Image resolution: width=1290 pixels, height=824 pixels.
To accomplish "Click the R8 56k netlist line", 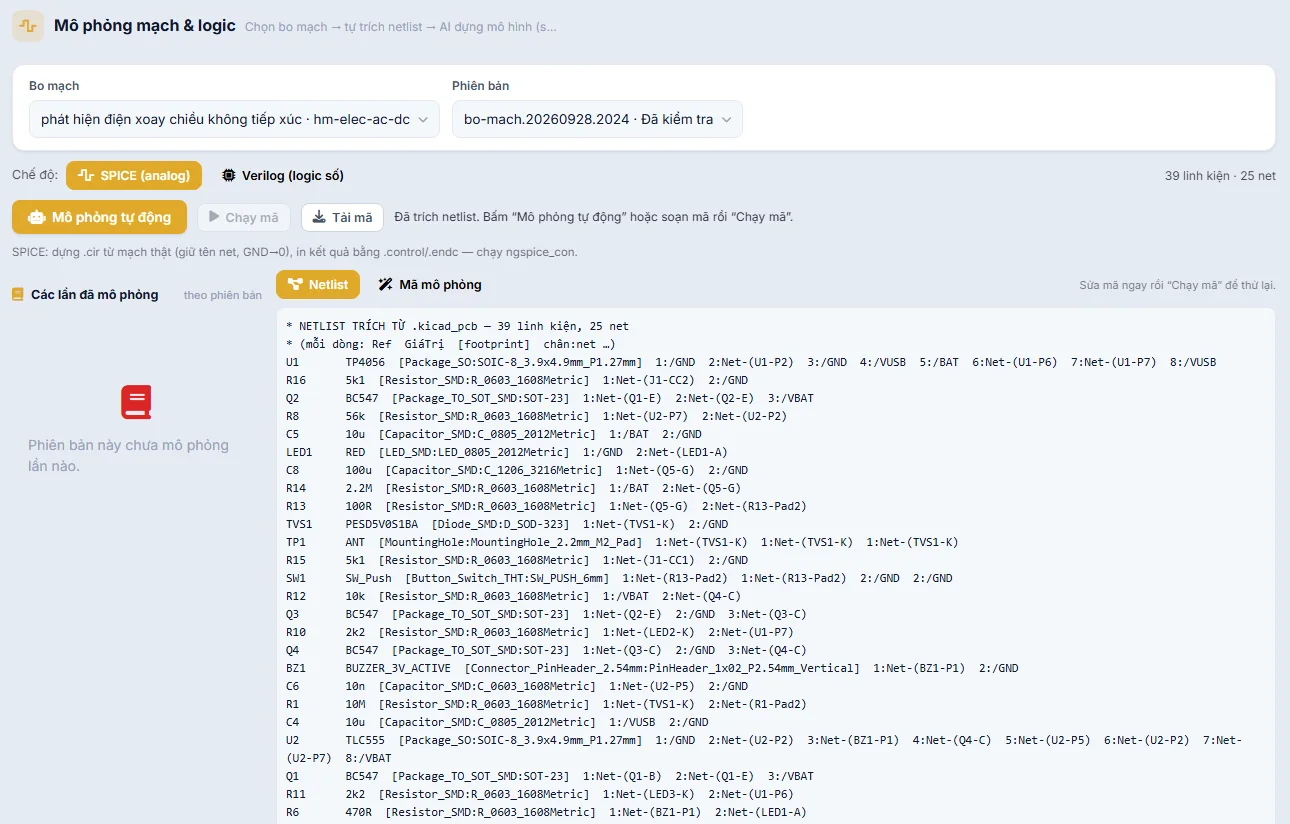I will tap(537, 416).
